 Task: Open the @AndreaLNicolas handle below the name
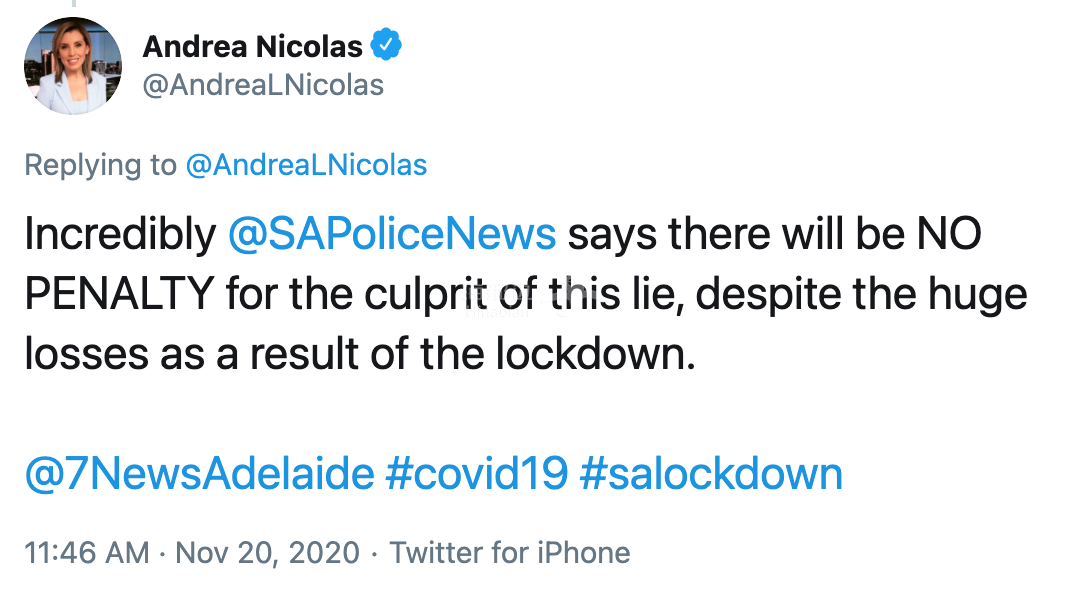pyautogui.click(x=263, y=85)
